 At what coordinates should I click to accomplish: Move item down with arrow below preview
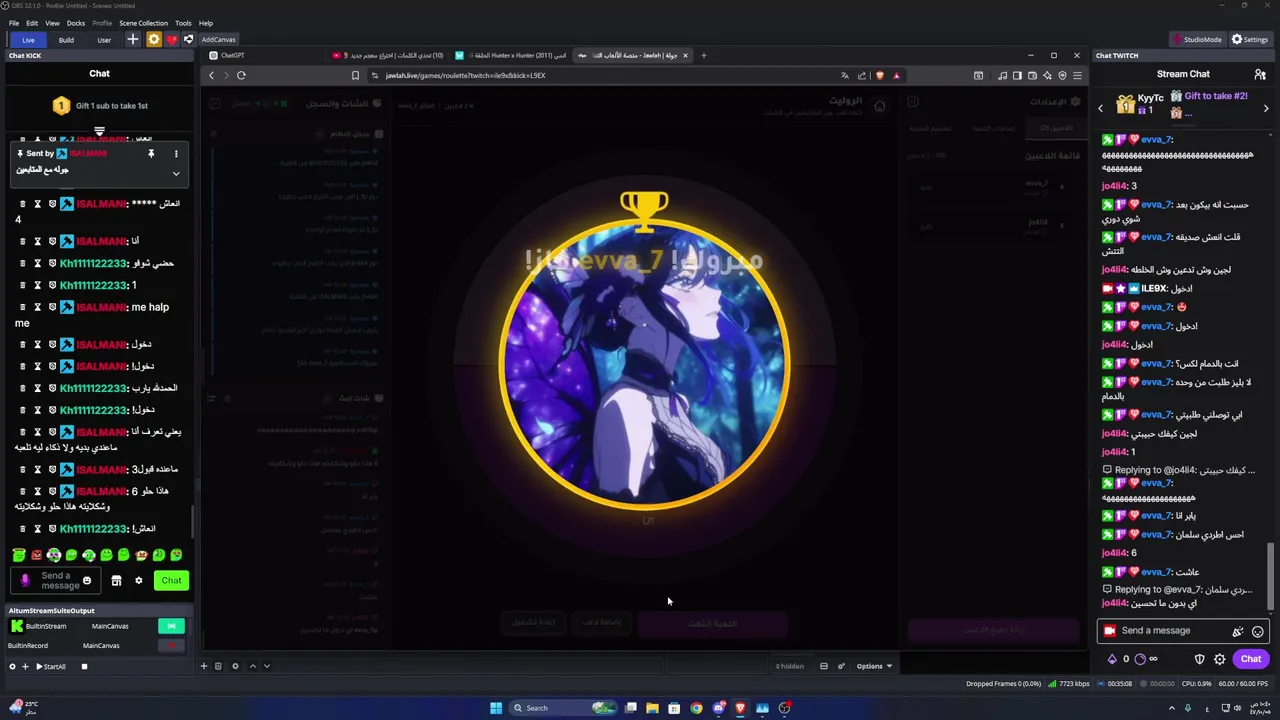[266, 666]
